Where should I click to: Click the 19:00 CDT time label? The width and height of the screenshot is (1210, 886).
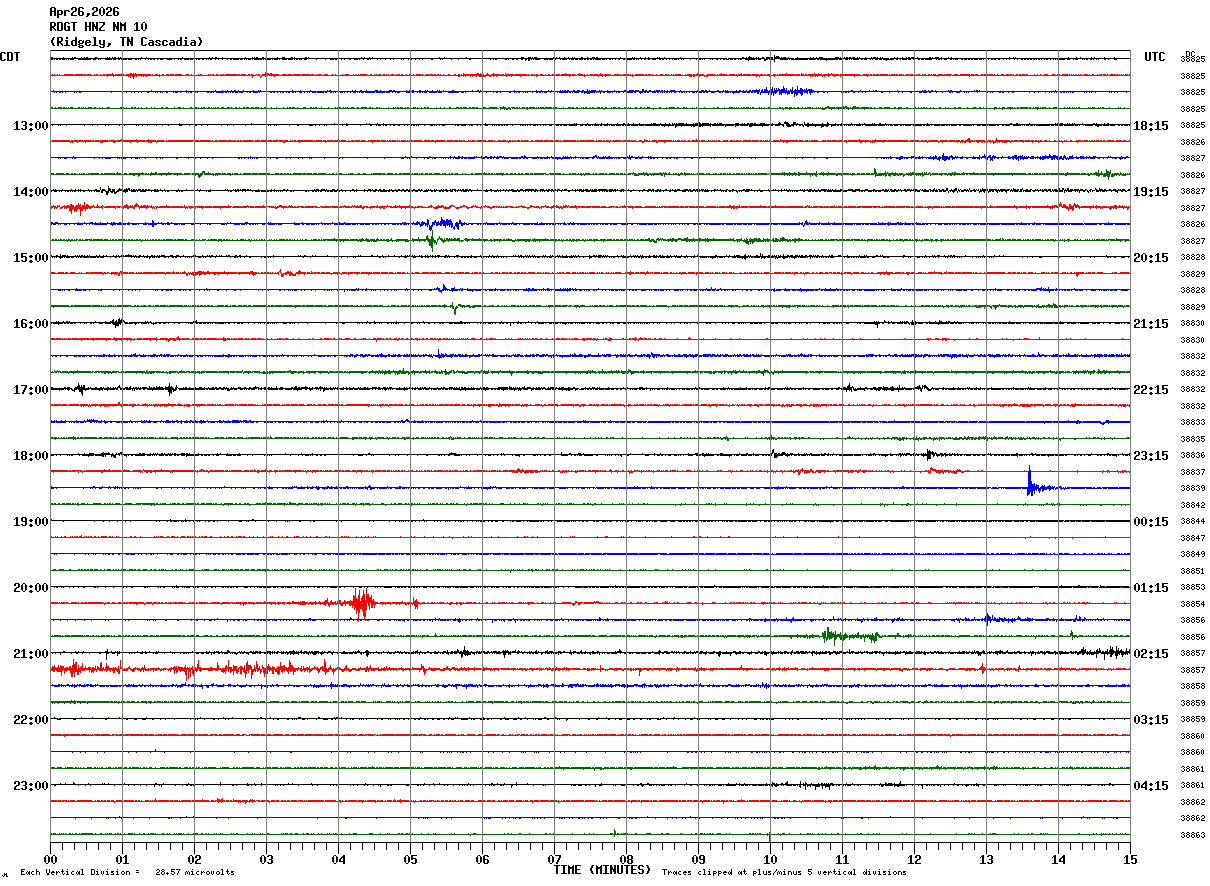point(31,522)
